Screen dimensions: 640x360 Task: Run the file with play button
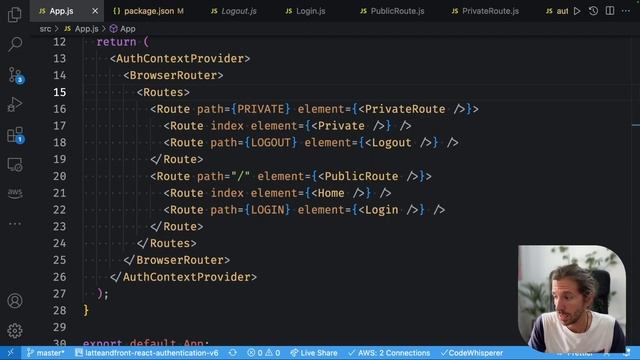(x=577, y=11)
